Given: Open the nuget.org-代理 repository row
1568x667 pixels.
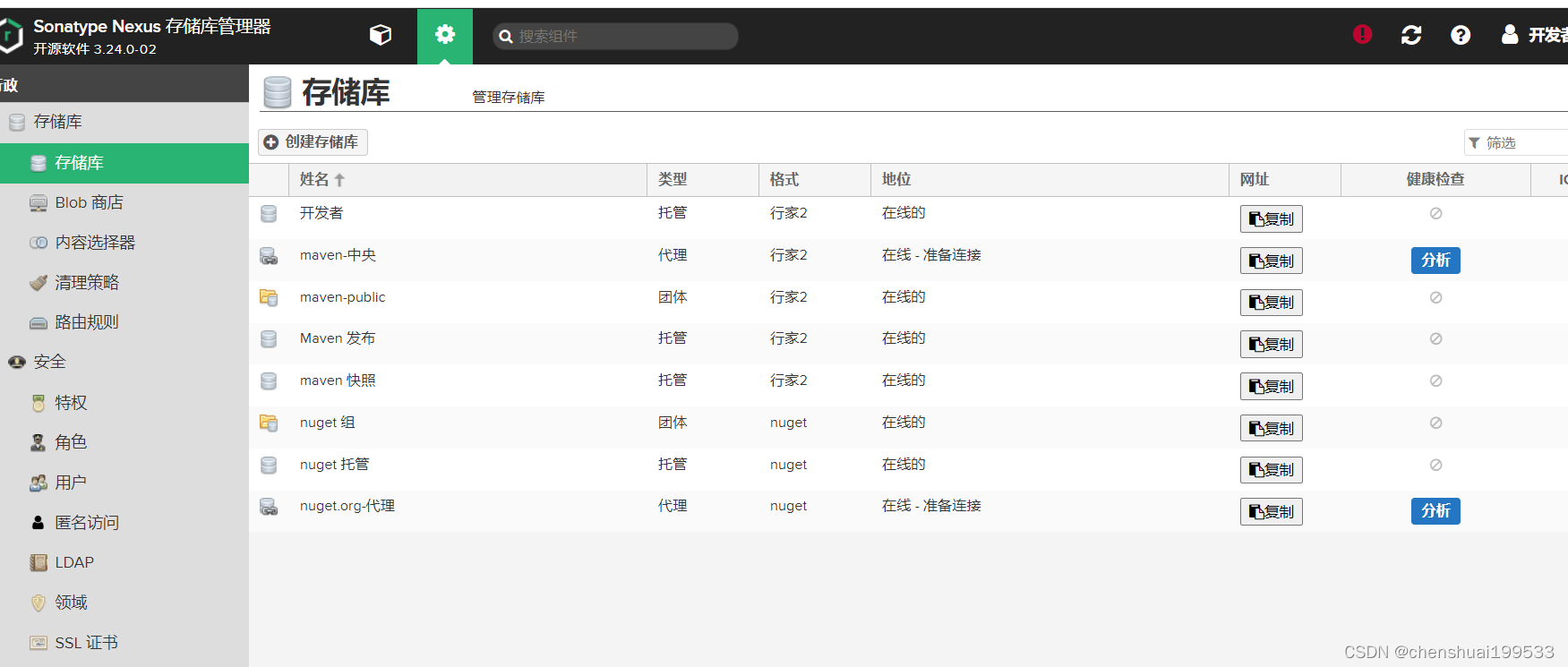Looking at the screenshot, I should coord(908,511).
